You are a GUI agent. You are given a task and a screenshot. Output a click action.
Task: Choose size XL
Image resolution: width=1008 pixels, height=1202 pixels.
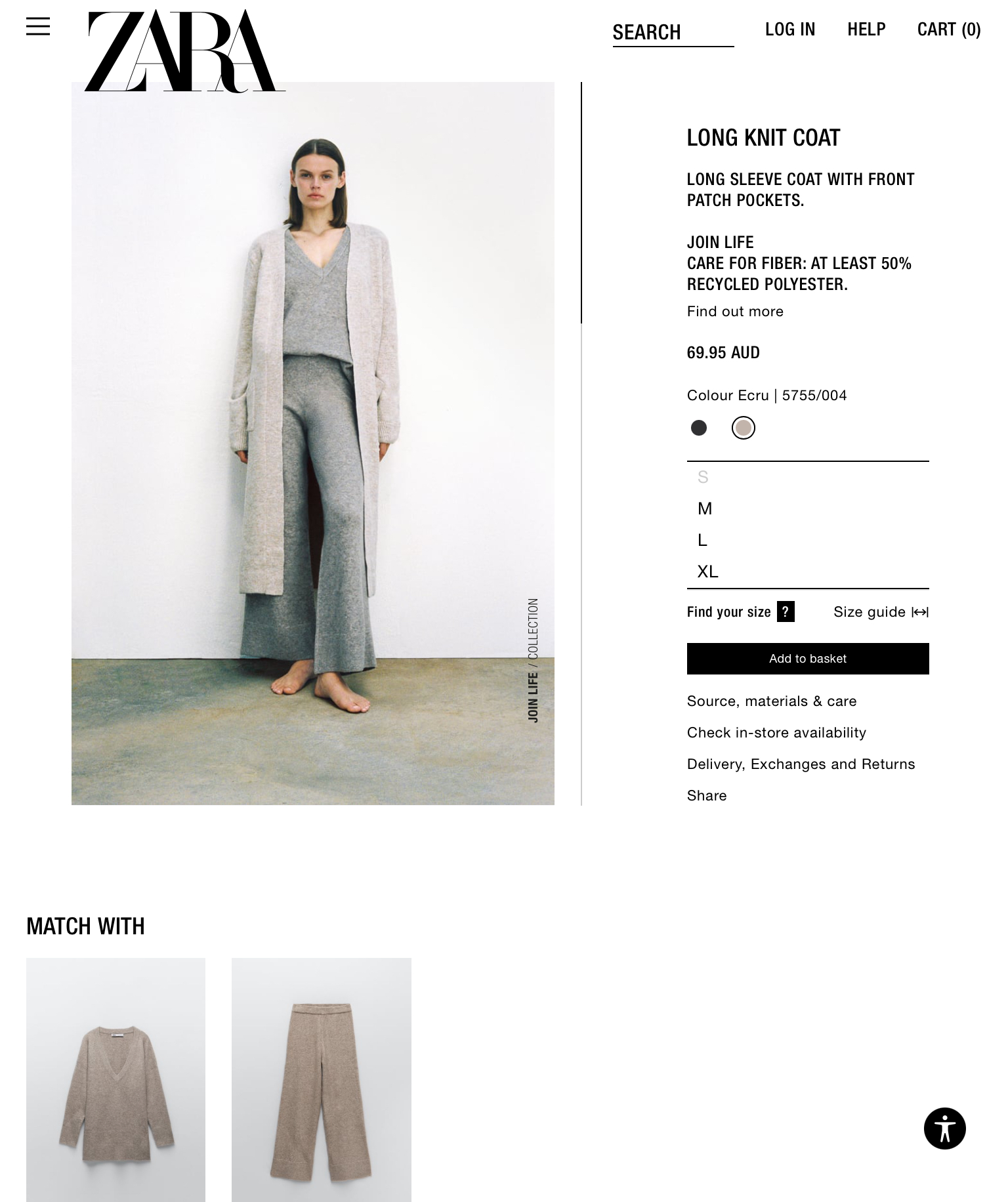[x=808, y=571]
